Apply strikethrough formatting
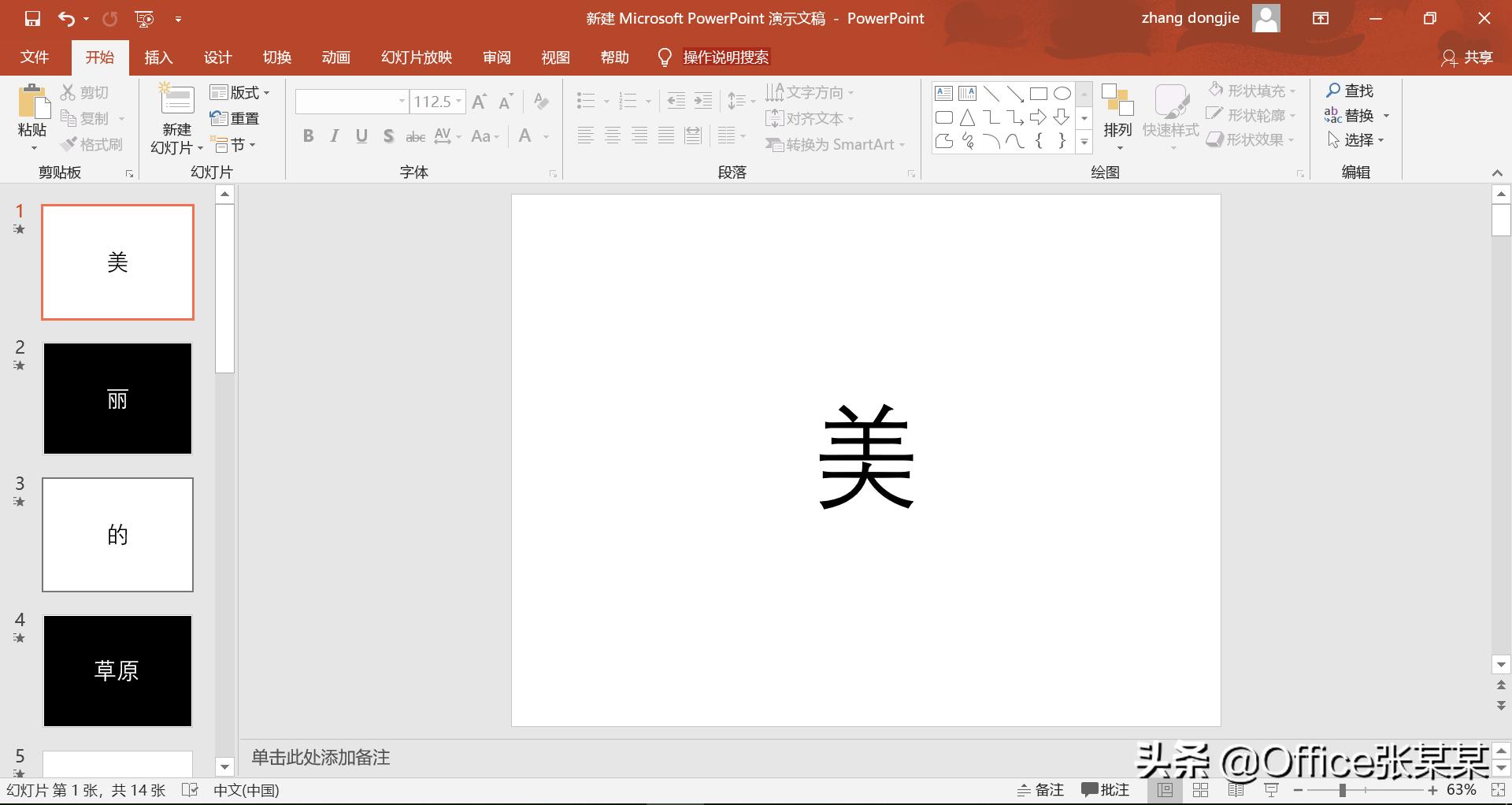Screen dimensions: 1512x805 point(415,135)
